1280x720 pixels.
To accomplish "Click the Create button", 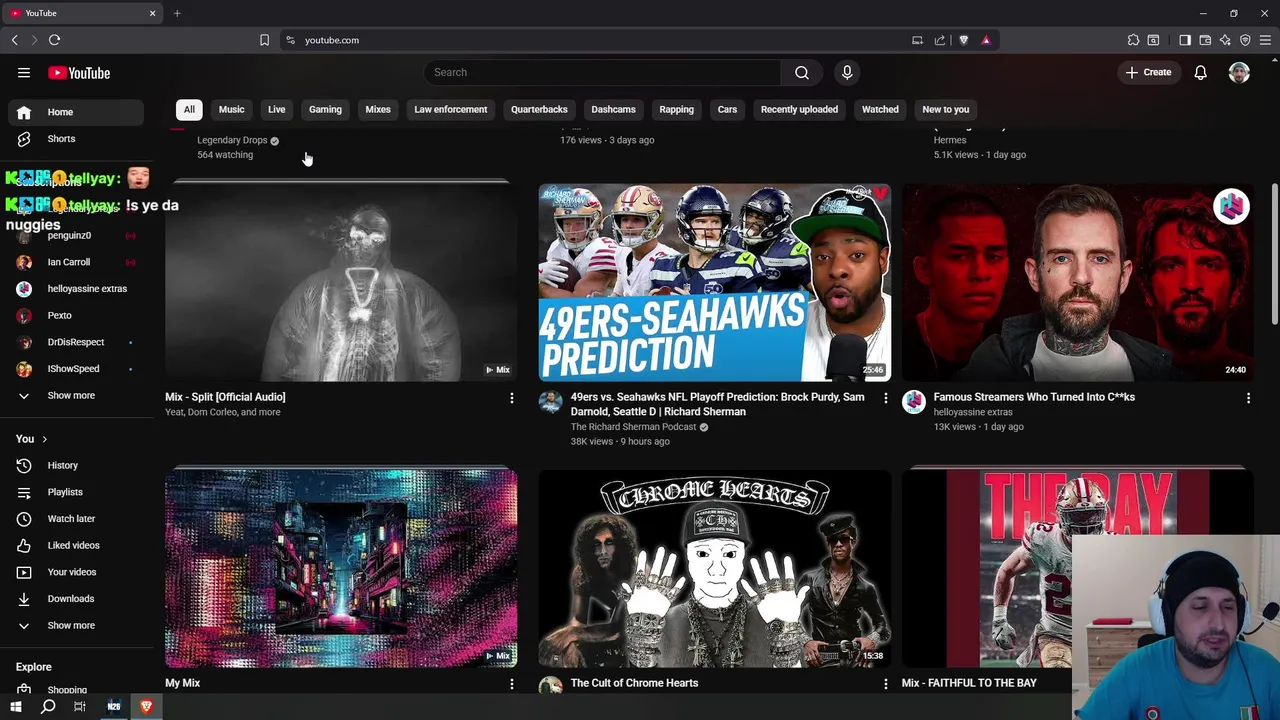I will [1148, 72].
